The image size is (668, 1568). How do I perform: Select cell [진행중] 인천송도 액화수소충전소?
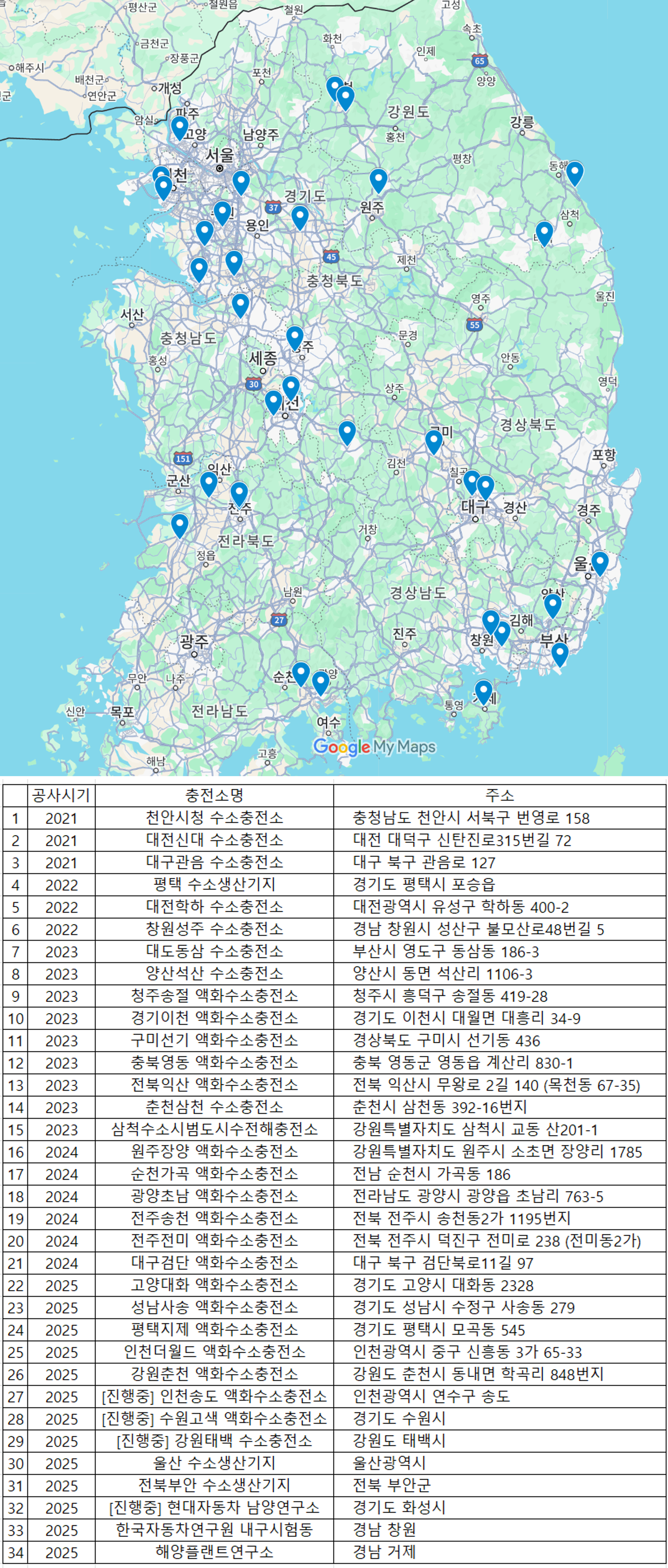pyautogui.click(x=214, y=1396)
